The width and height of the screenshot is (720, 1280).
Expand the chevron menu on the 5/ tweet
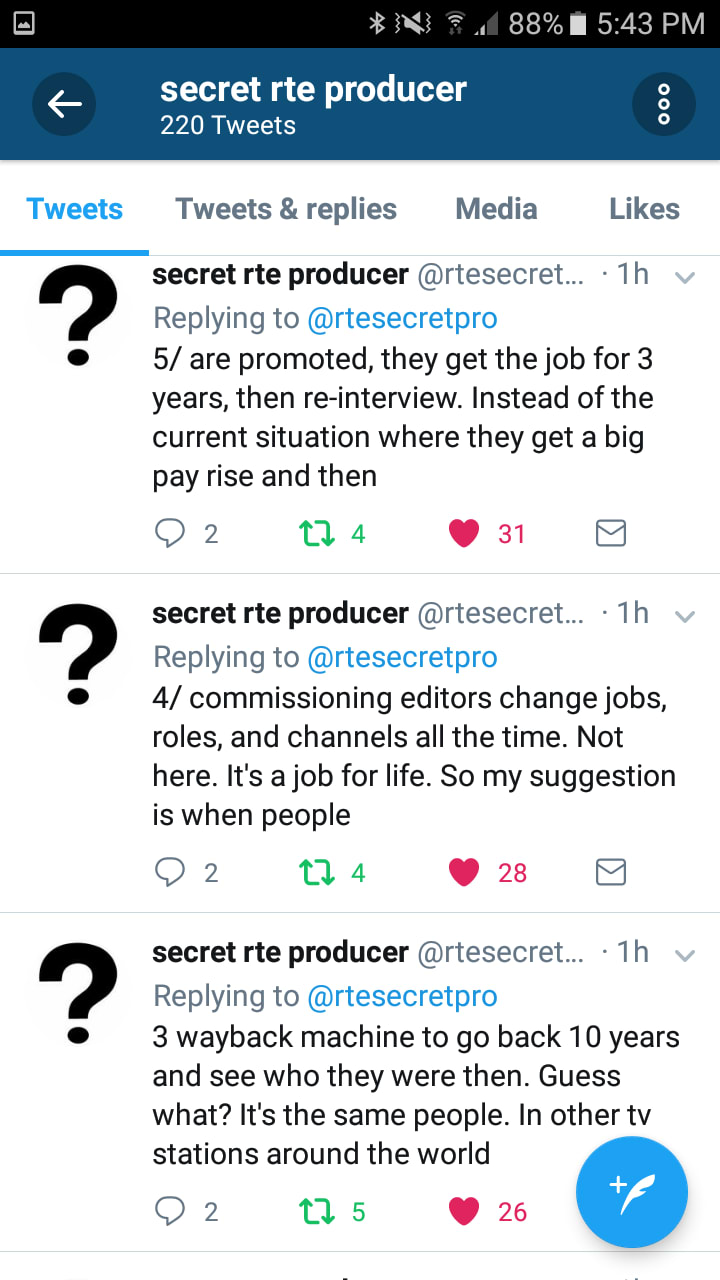[x=685, y=278]
